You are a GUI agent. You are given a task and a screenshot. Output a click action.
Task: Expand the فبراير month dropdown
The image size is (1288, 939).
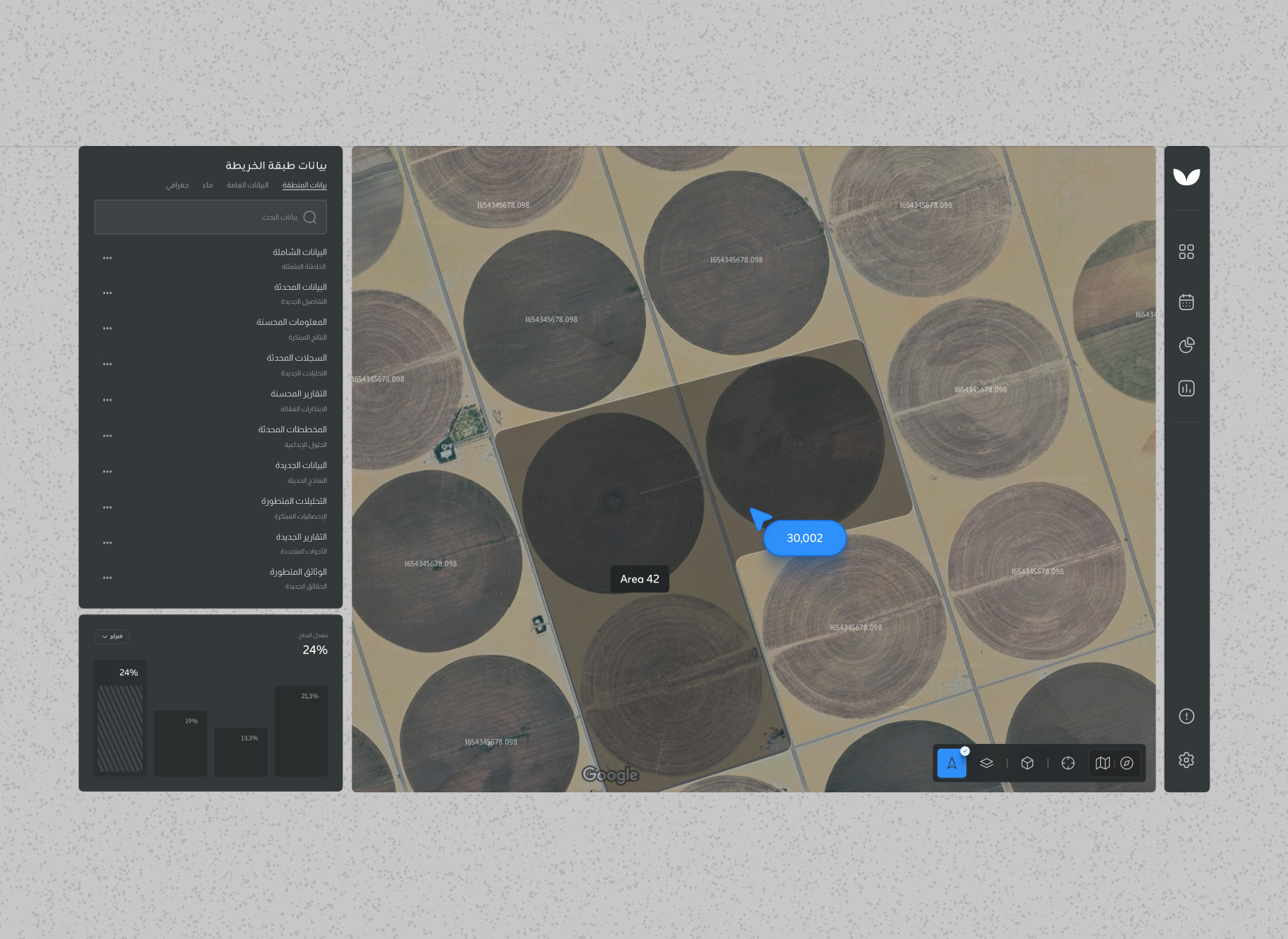[x=112, y=637]
